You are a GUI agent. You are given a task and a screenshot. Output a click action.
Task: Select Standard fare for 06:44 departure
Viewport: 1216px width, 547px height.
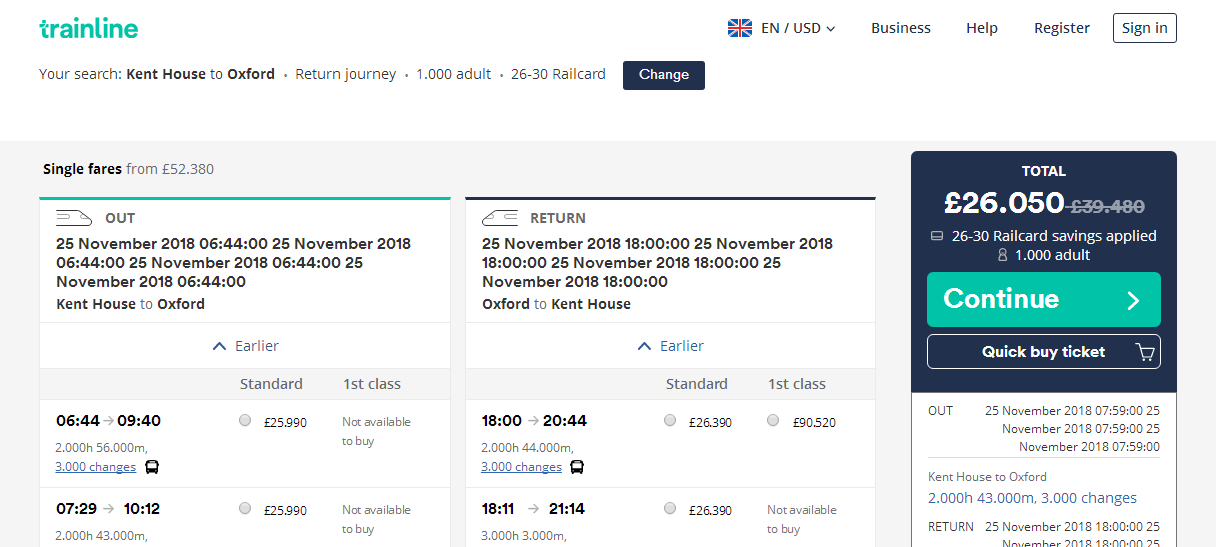(245, 421)
